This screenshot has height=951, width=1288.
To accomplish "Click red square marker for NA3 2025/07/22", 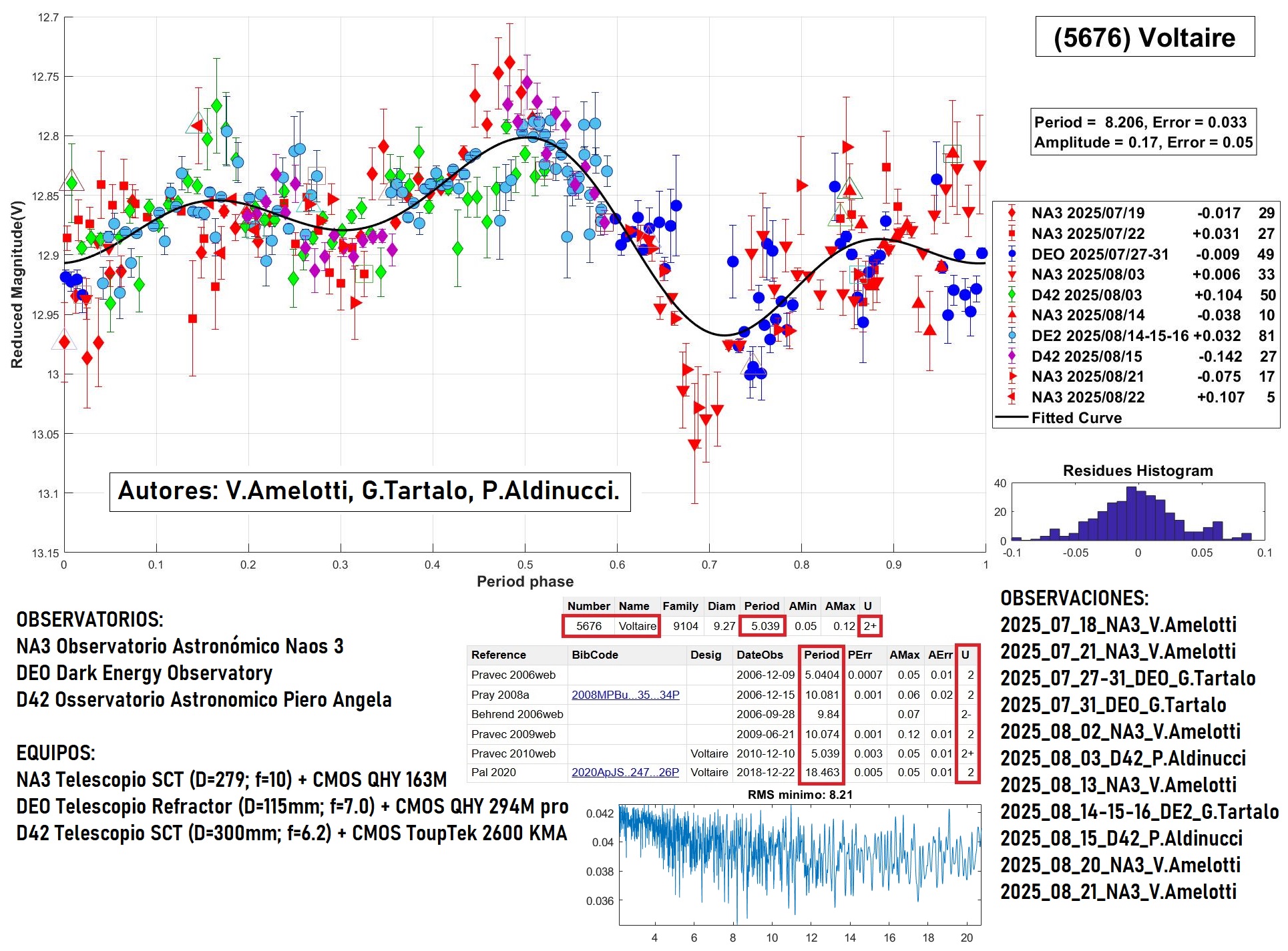I will [x=1012, y=234].
